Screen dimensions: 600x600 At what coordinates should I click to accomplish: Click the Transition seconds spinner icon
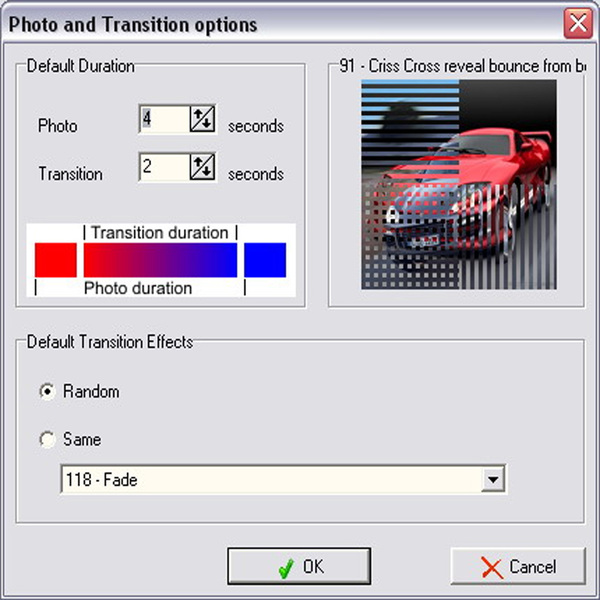[x=202, y=167]
